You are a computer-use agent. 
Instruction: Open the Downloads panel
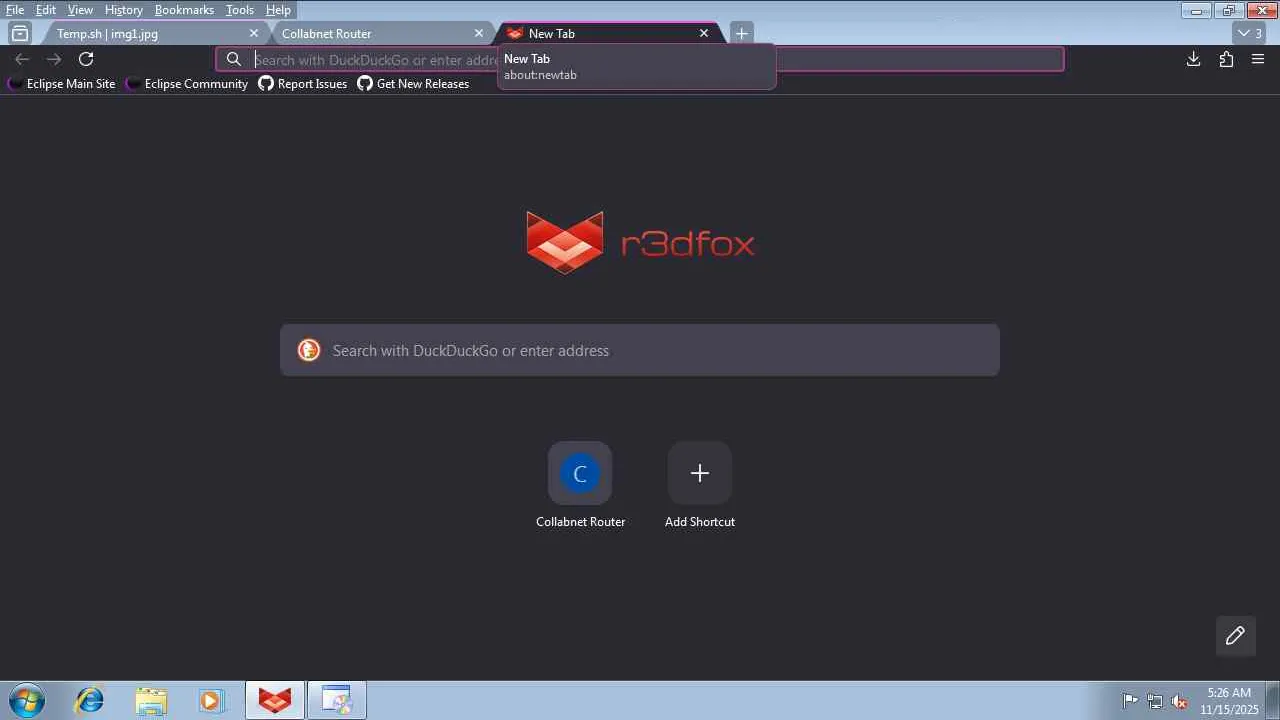[1193, 59]
